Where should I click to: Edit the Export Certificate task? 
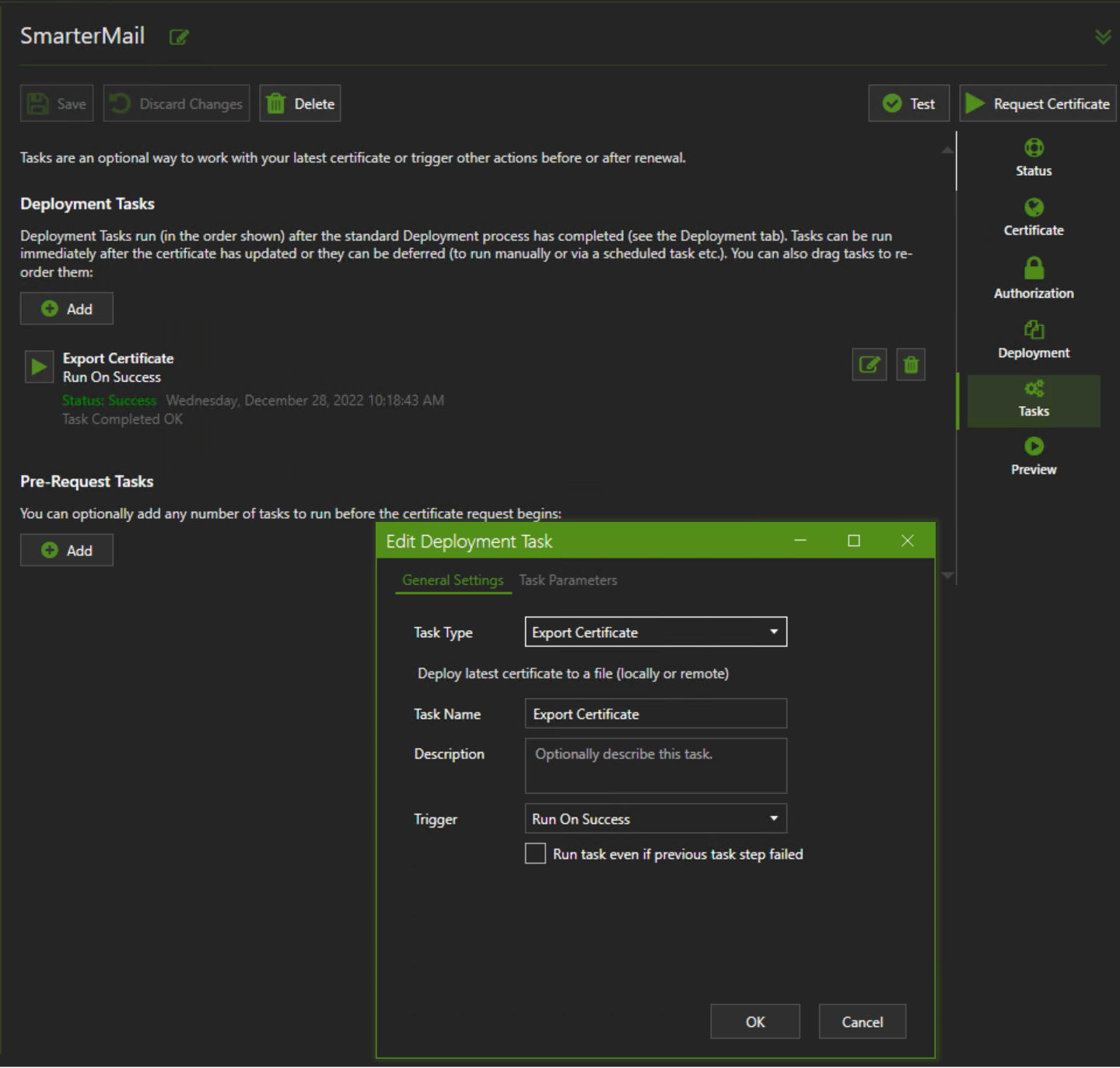870,364
